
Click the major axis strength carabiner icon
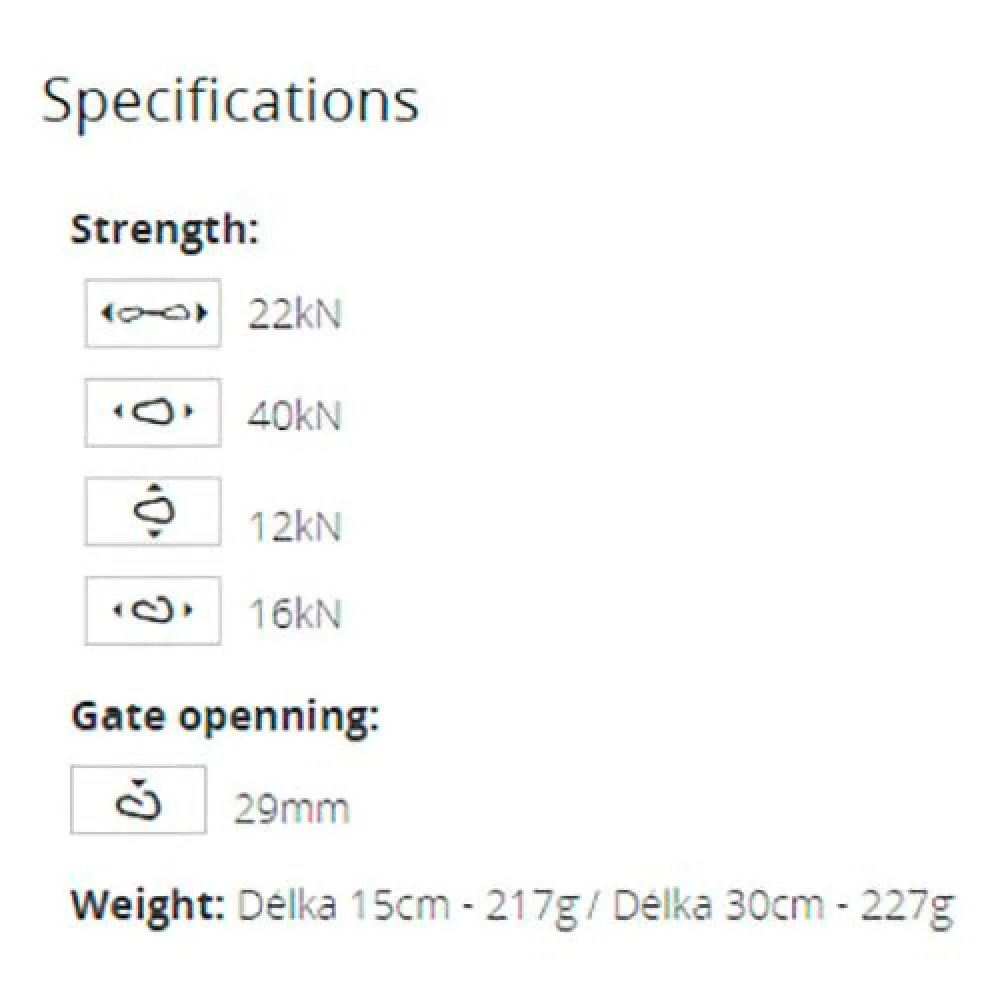coord(153,412)
